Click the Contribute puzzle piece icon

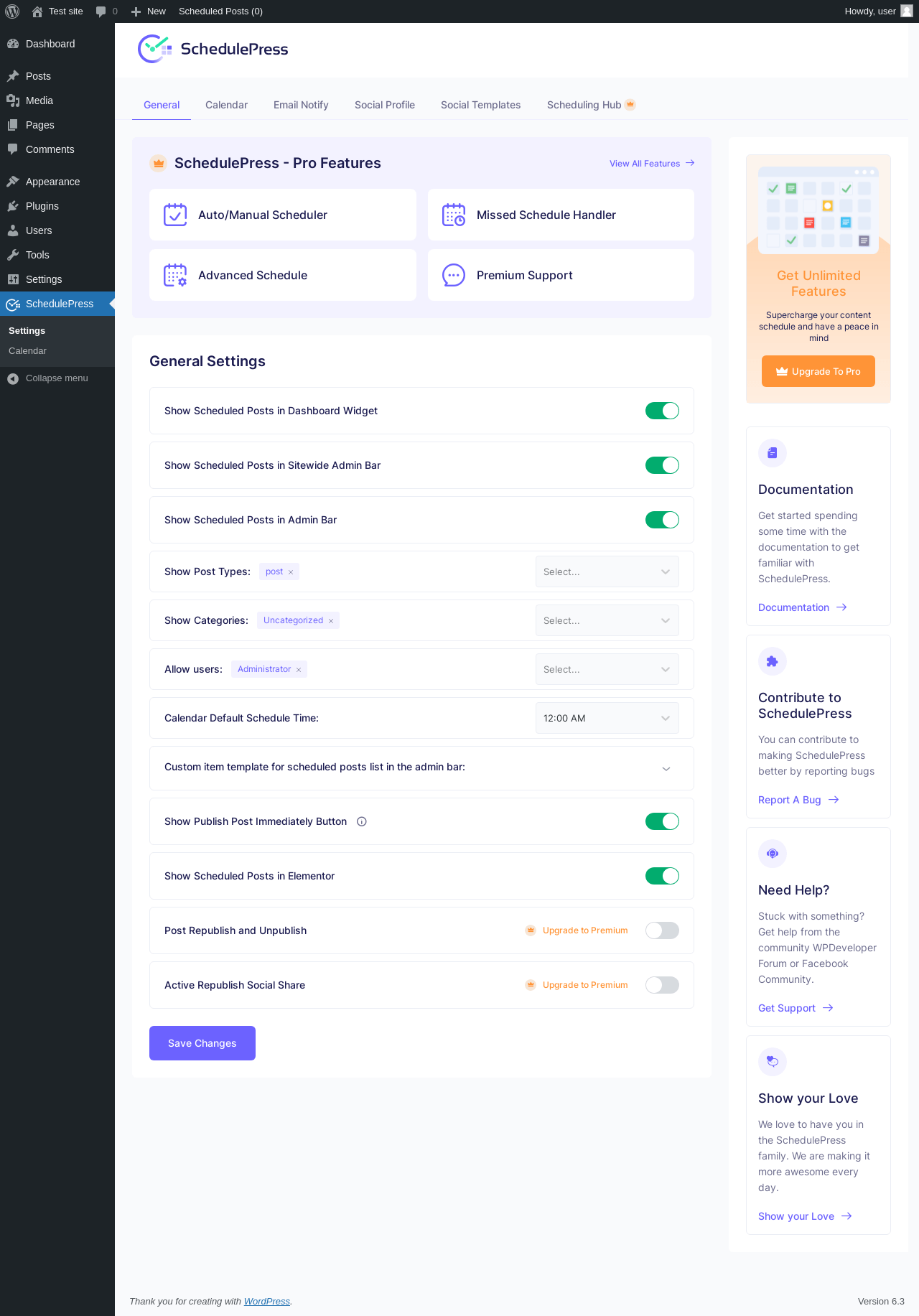point(773,661)
